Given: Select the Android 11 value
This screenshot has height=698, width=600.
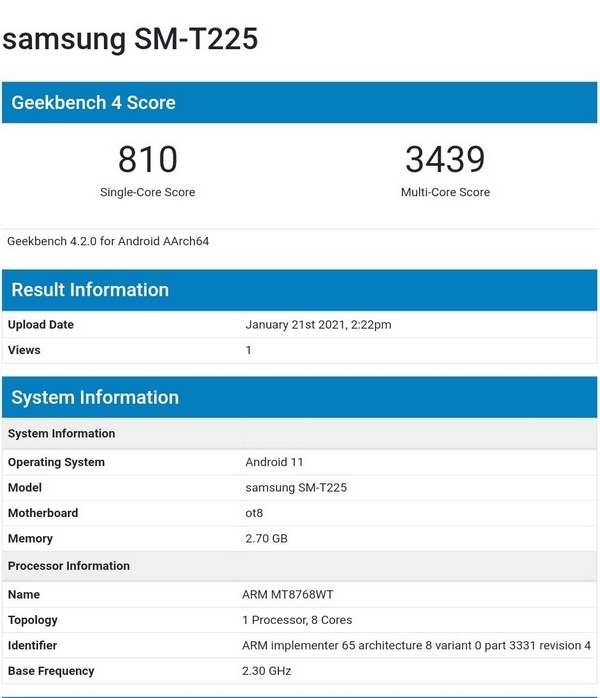Looking at the screenshot, I should click(x=274, y=462).
